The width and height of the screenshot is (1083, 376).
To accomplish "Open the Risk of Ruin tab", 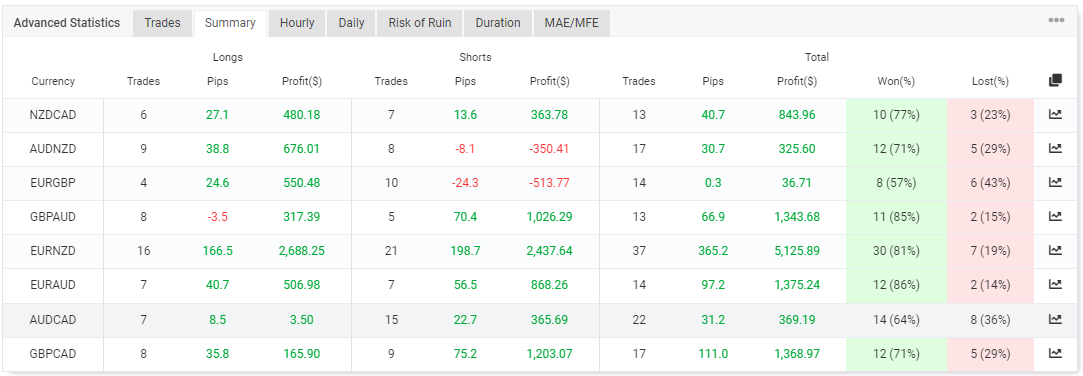I will point(420,23).
